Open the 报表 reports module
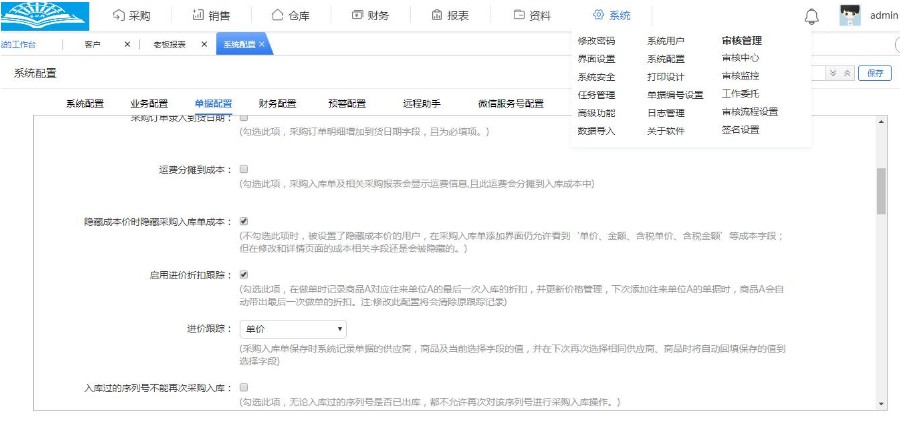 tap(450, 15)
